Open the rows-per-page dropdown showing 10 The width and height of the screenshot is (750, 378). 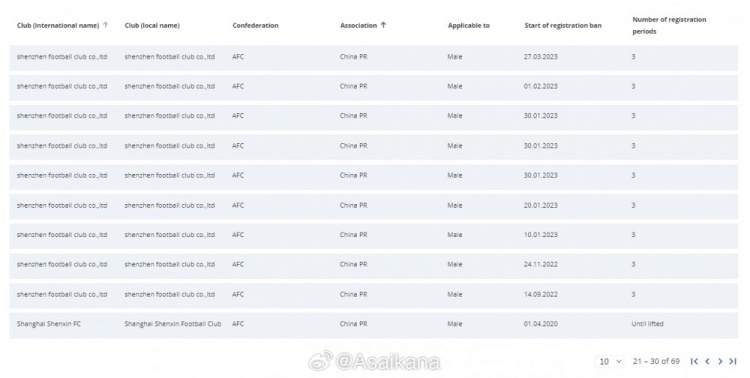pyautogui.click(x=610, y=361)
